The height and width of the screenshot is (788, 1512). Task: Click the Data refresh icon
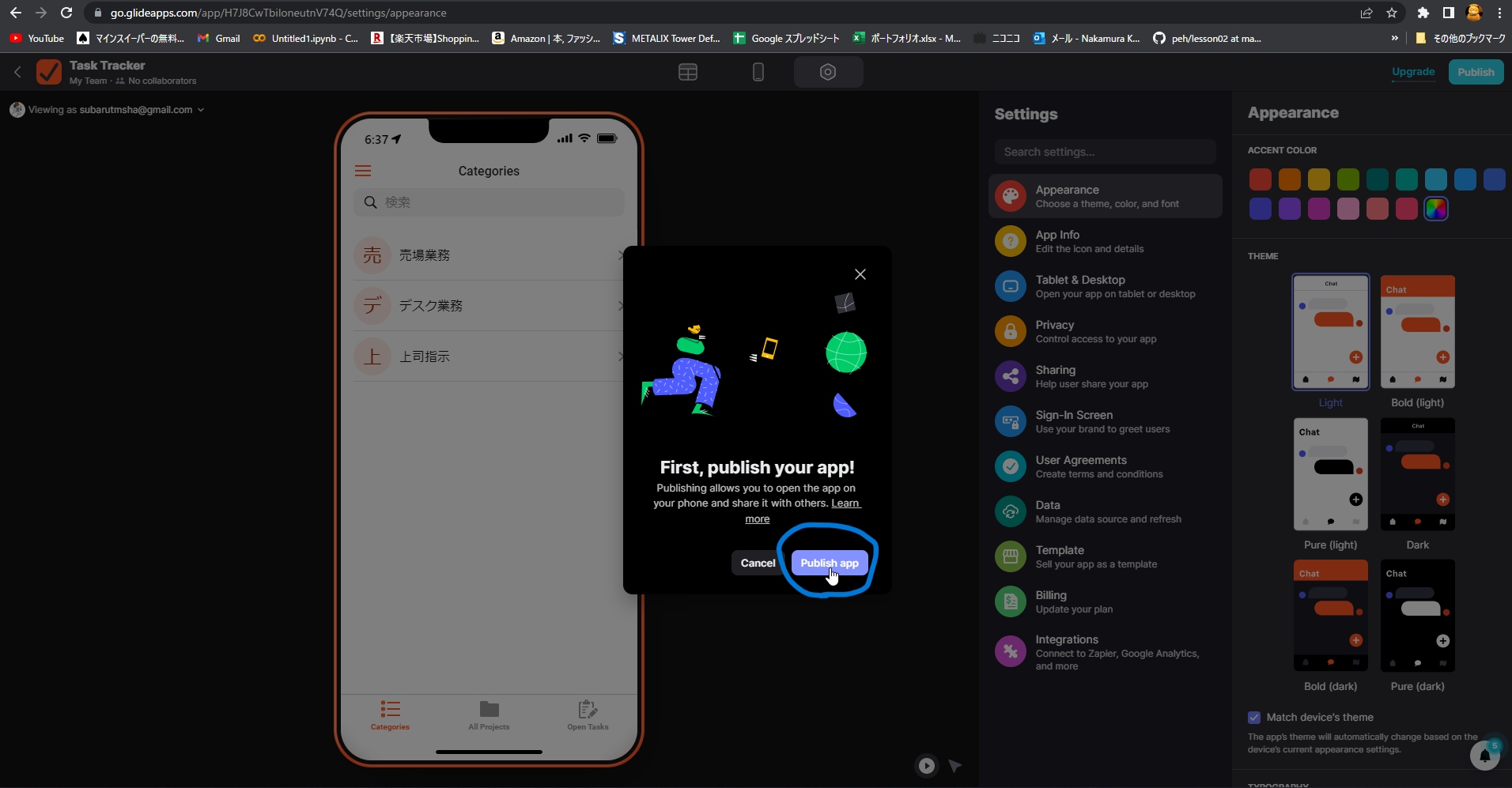[x=1010, y=511]
